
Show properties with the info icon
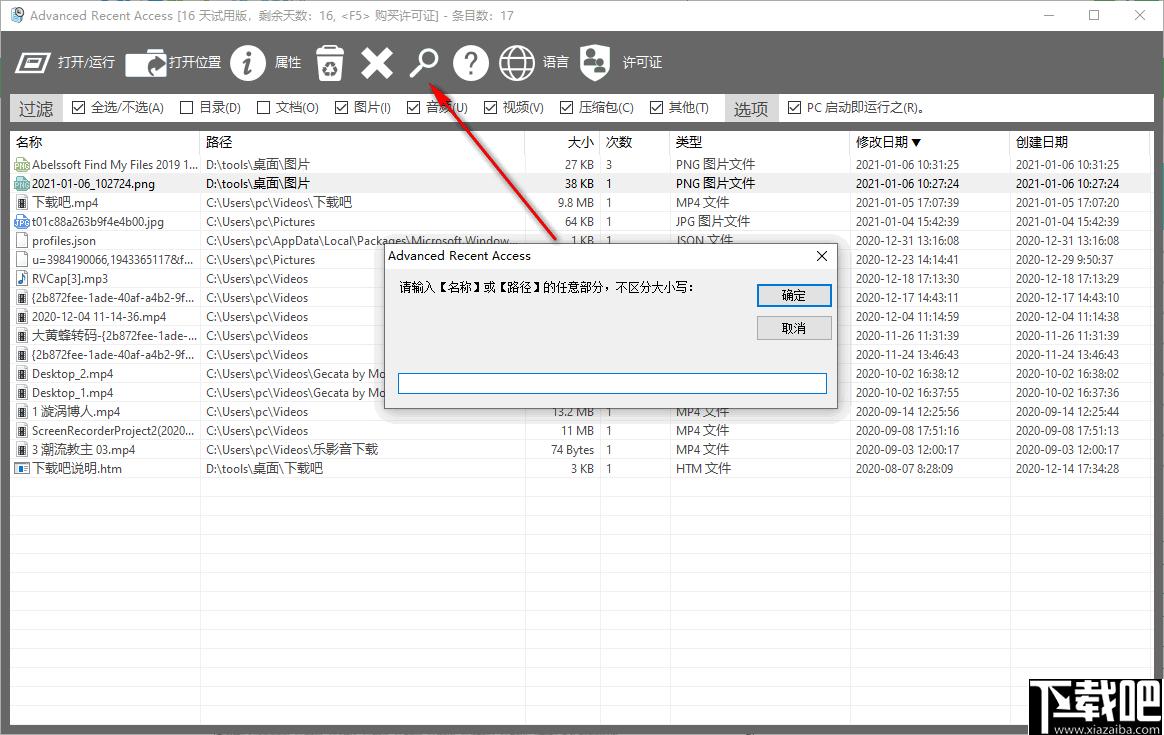pyautogui.click(x=247, y=62)
